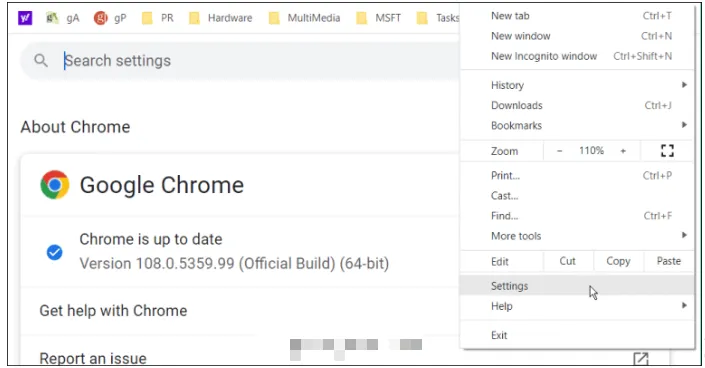Click Cut in the Edit row

pyautogui.click(x=568, y=261)
